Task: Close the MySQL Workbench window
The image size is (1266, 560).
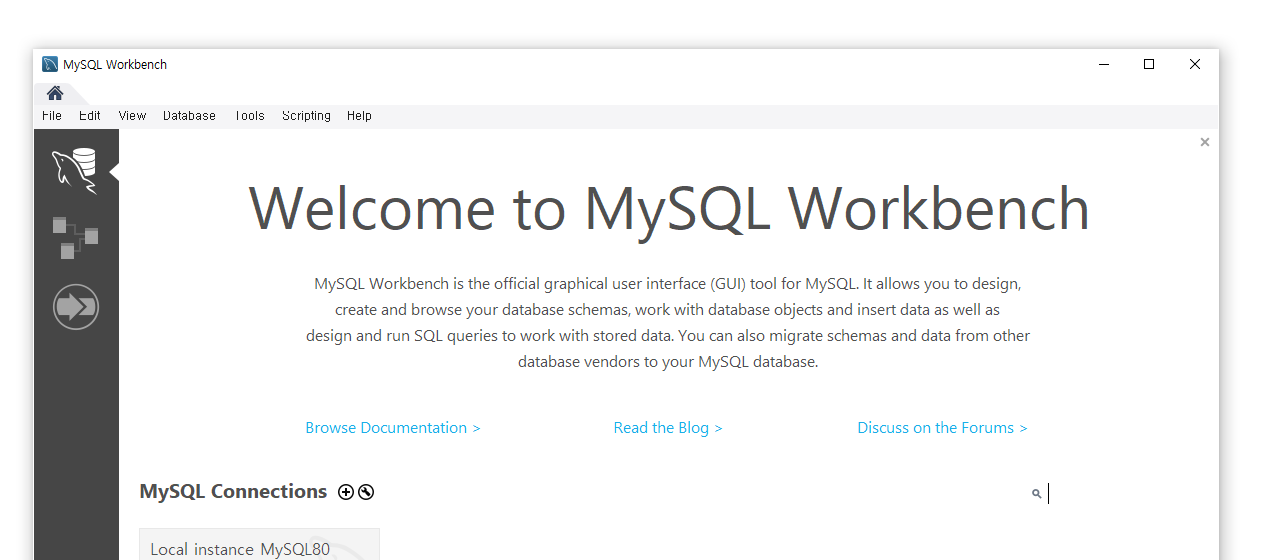Action: coord(1195,64)
